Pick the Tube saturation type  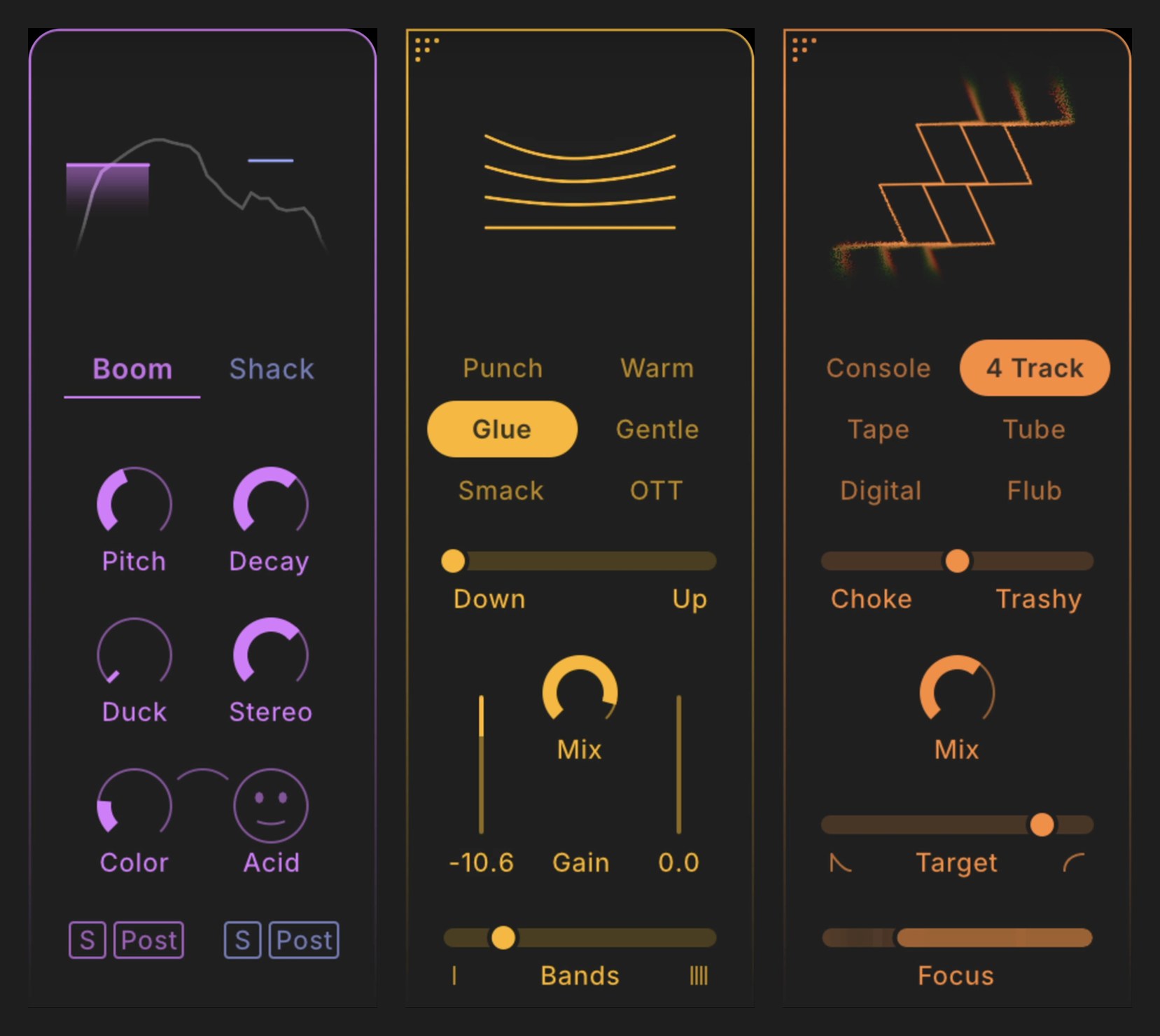click(1034, 429)
